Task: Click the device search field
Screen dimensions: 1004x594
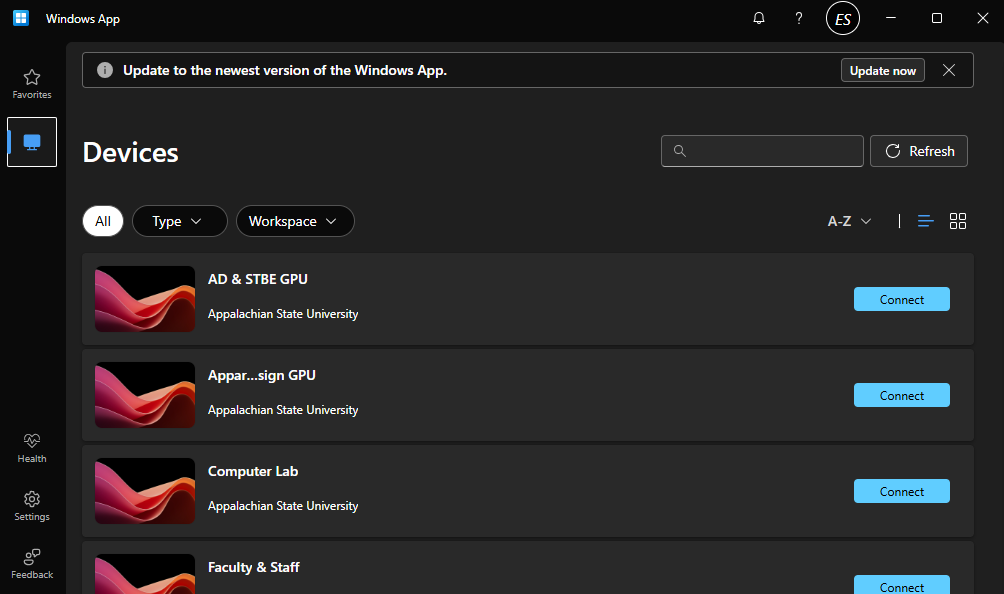Action: (x=762, y=151)
